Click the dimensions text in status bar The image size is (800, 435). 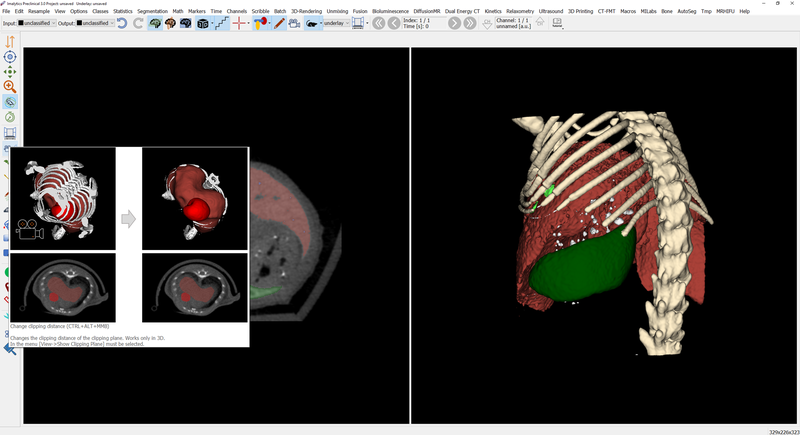(x=784, y=432)
